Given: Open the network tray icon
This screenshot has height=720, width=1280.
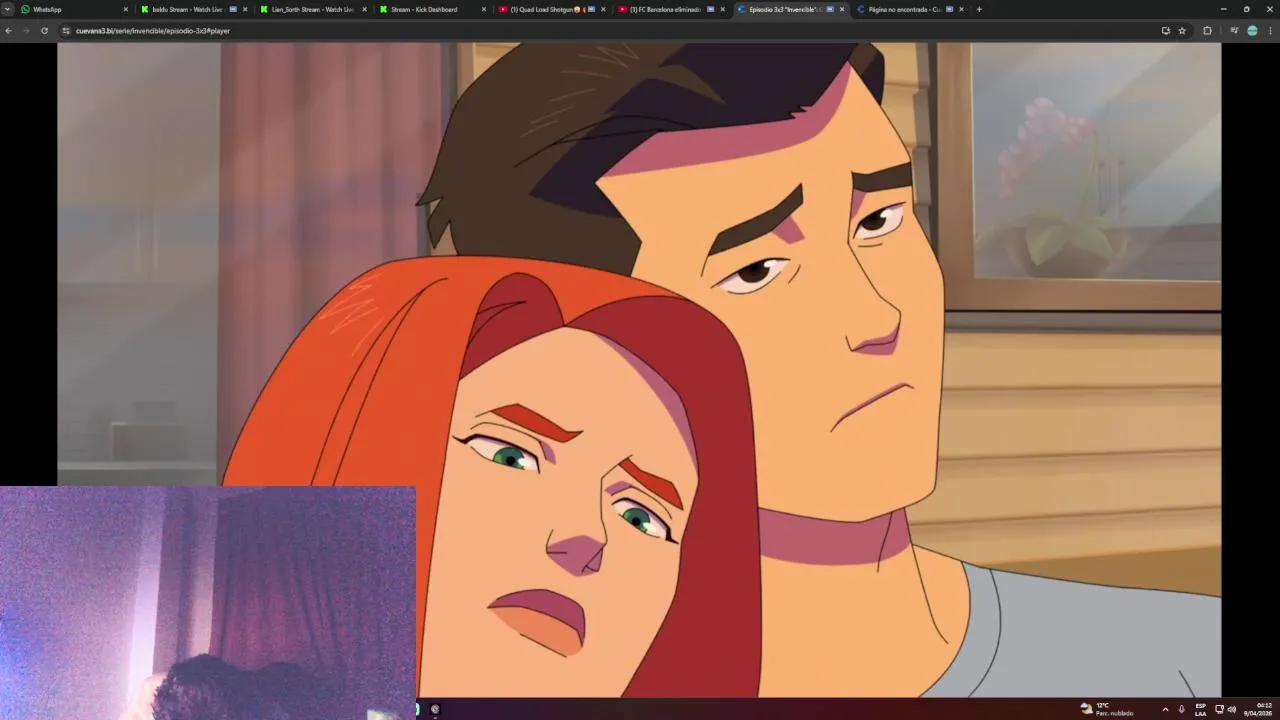Looking at the screenshot, I should (x=1219, y=709).
